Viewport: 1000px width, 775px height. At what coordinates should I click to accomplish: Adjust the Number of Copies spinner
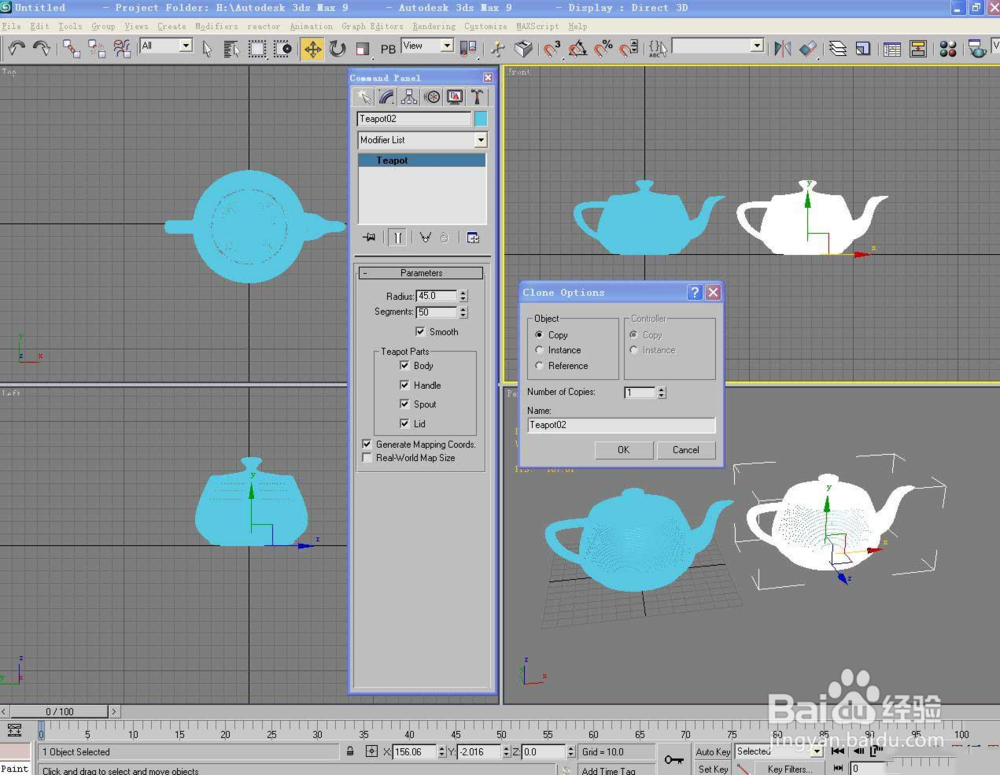[x=662, y=392]
